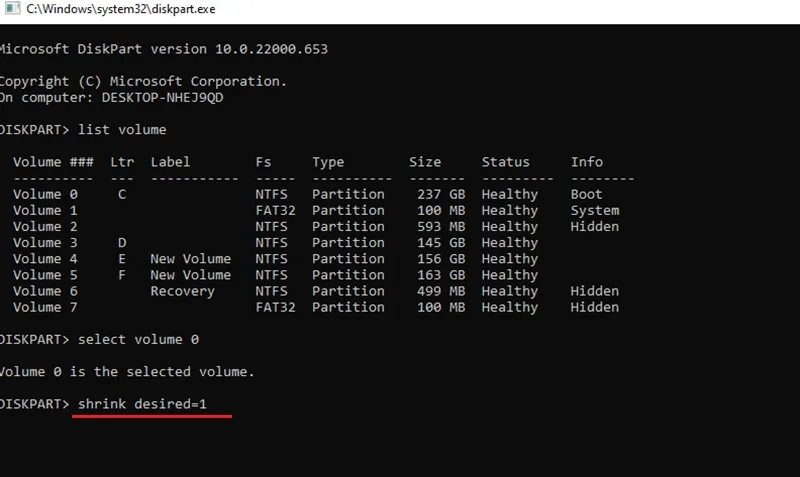Click 'Volume 0' in the volume list
Viewport: 800px width, 477px height.
point(45,194)
